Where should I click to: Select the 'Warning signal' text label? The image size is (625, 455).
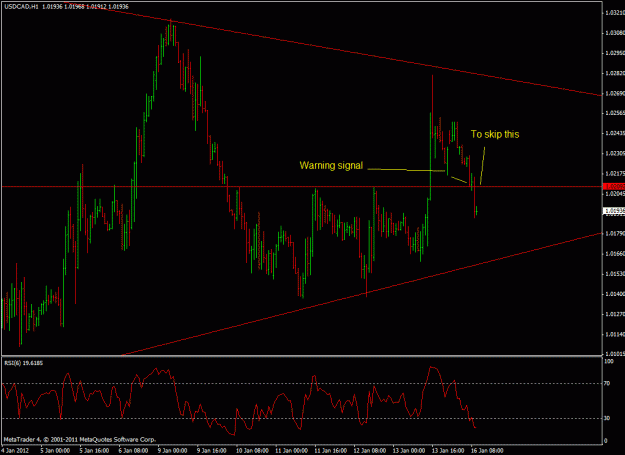click(331, 165)
